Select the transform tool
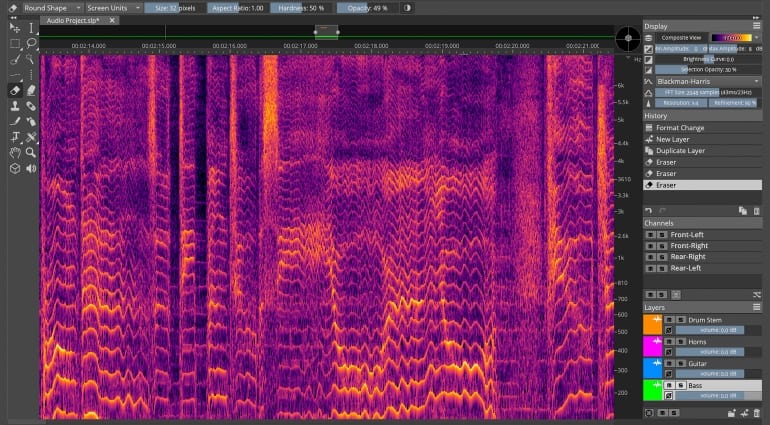The width and height of the screenshot is (770, 425). click(15, 137)
